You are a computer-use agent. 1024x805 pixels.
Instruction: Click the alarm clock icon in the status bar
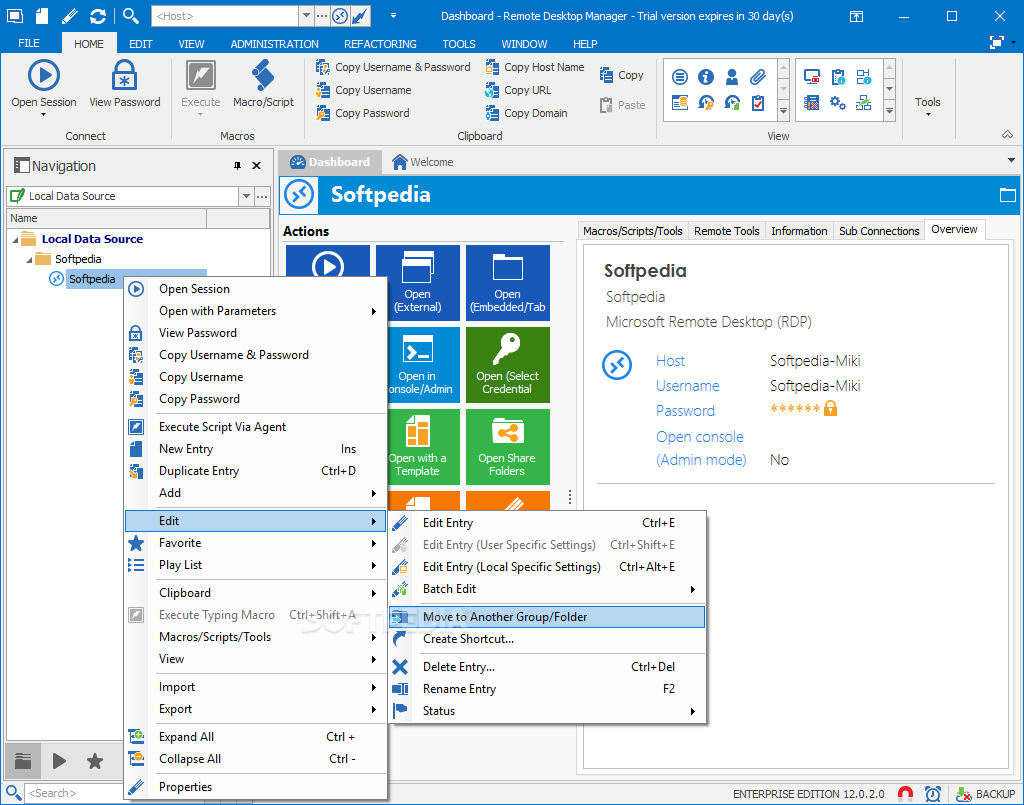pyautogui.click(x=933, y=793)
